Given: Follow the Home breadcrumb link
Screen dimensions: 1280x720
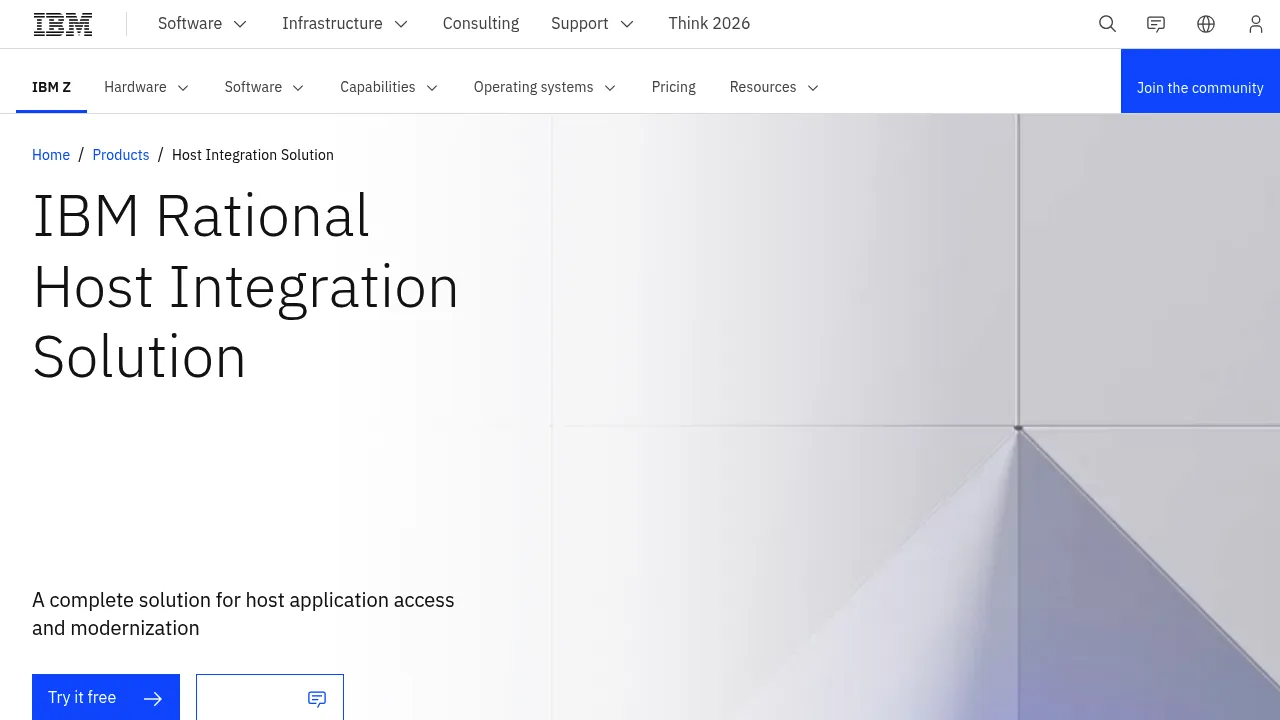Looking at the screenshot, I should coord(51,155).
